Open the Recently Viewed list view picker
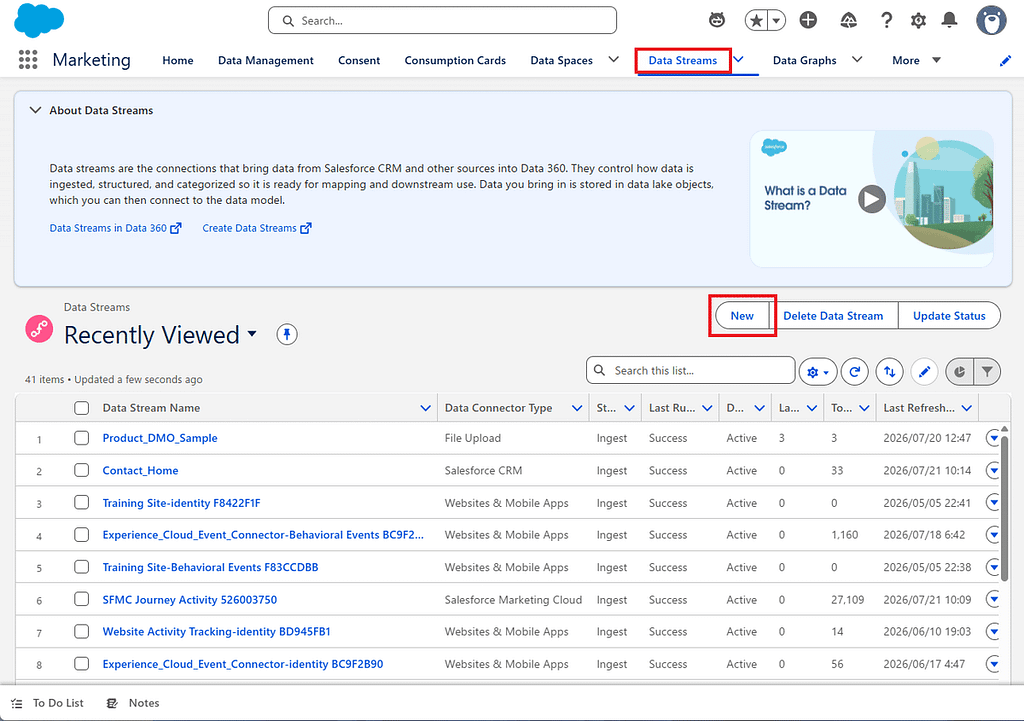The image size is (1024, 721). coord(252,334)
